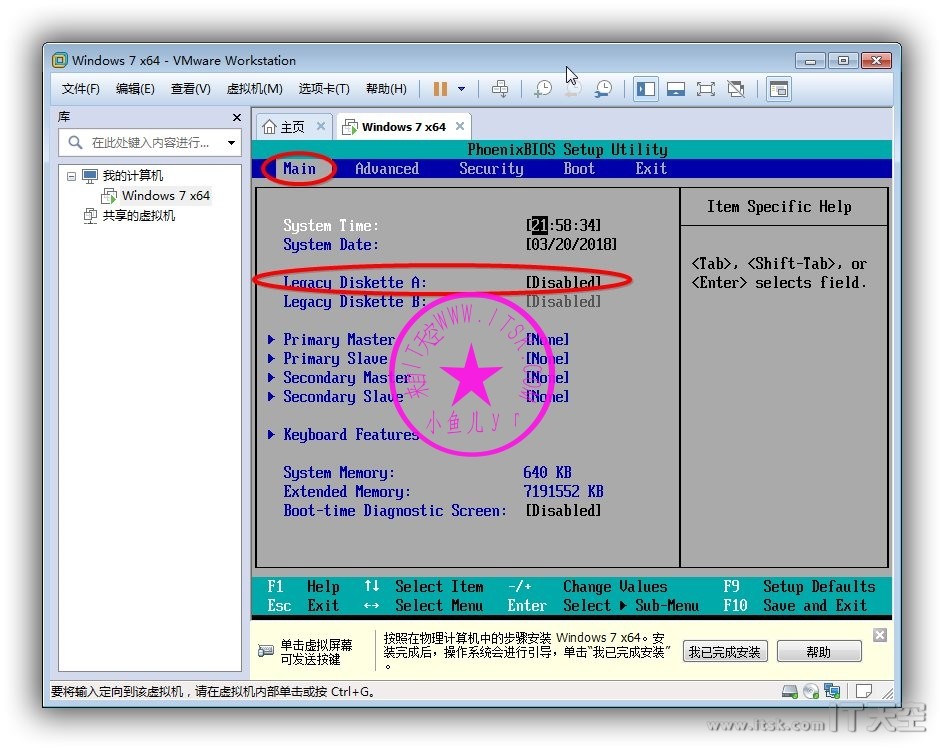944x750 pixels.
Task: Click the library search input field
Action: point(150,143)
